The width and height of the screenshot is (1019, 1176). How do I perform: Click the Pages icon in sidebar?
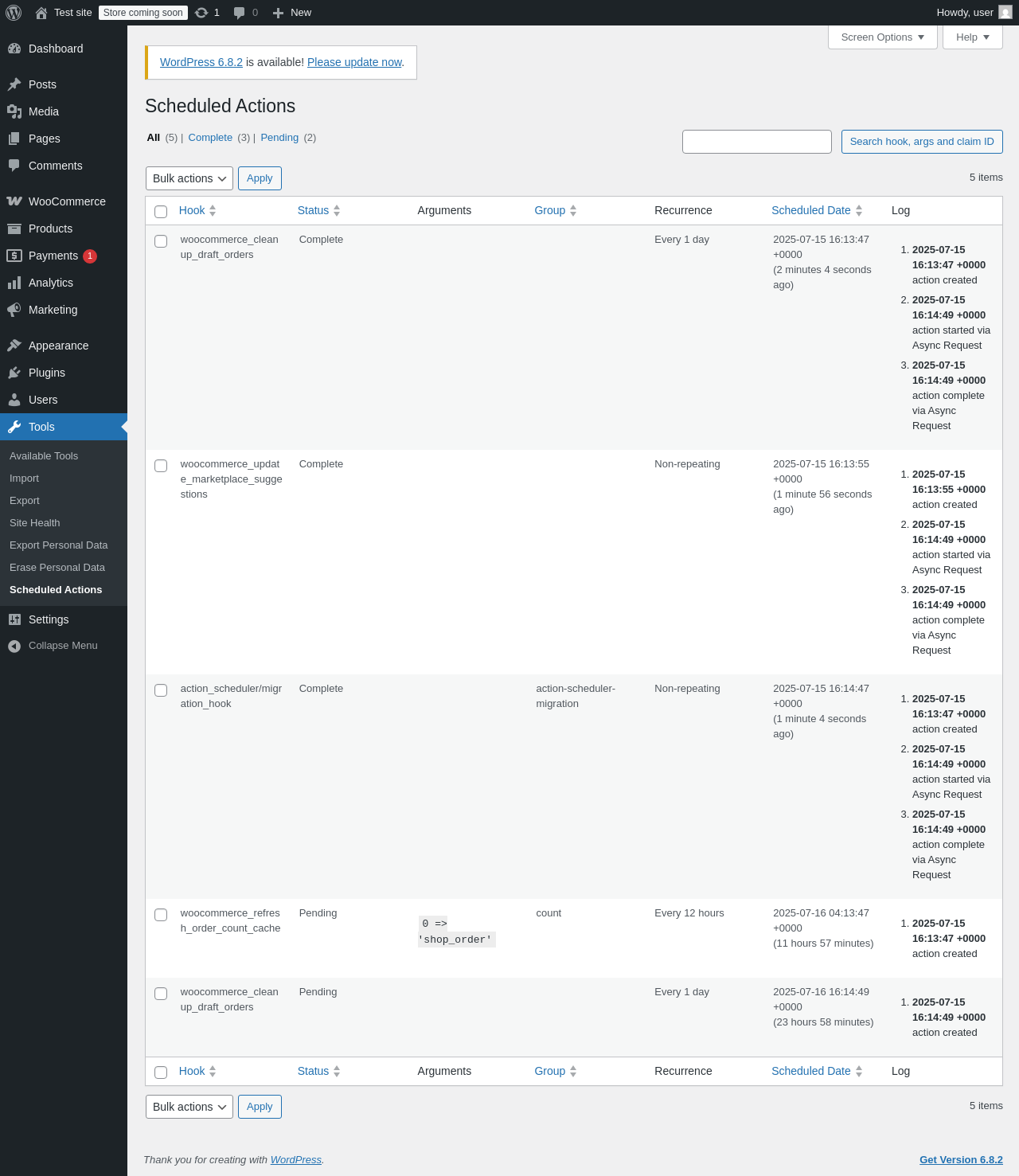tap(14, 139)
